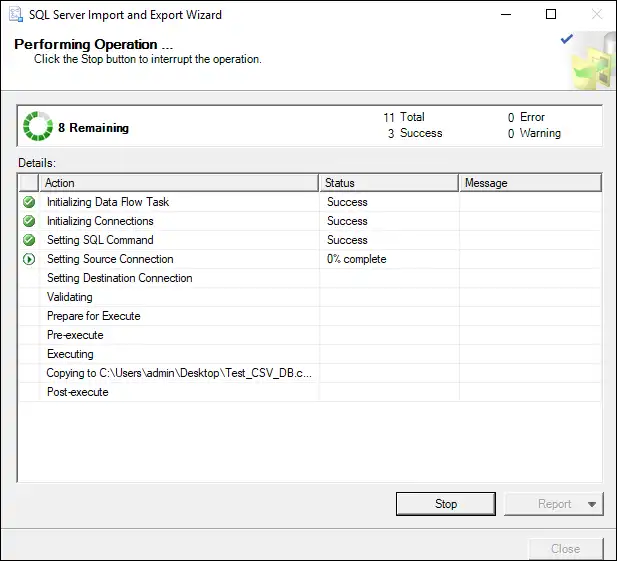Click the 11 Total counter
This screenshot has height=561, width=617.
404,117
